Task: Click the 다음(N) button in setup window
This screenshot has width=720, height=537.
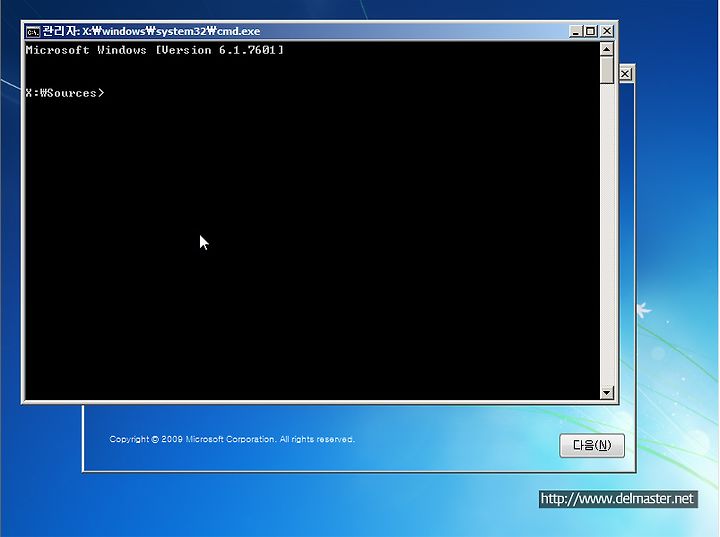Action: coord(592,445)
